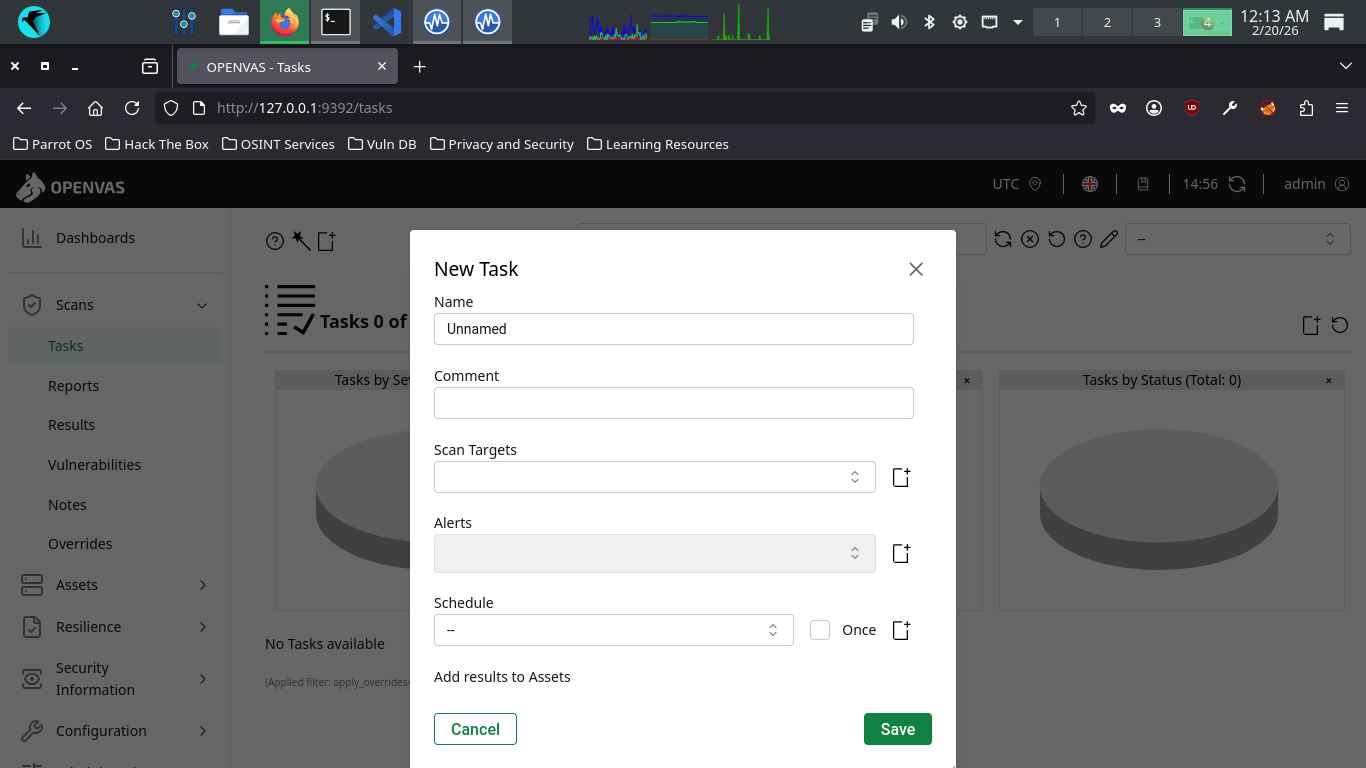Screen dimensions: 1366x768
Task: Click new schedule icon beside Once checkbox
Action: click(x=901, y=630)
